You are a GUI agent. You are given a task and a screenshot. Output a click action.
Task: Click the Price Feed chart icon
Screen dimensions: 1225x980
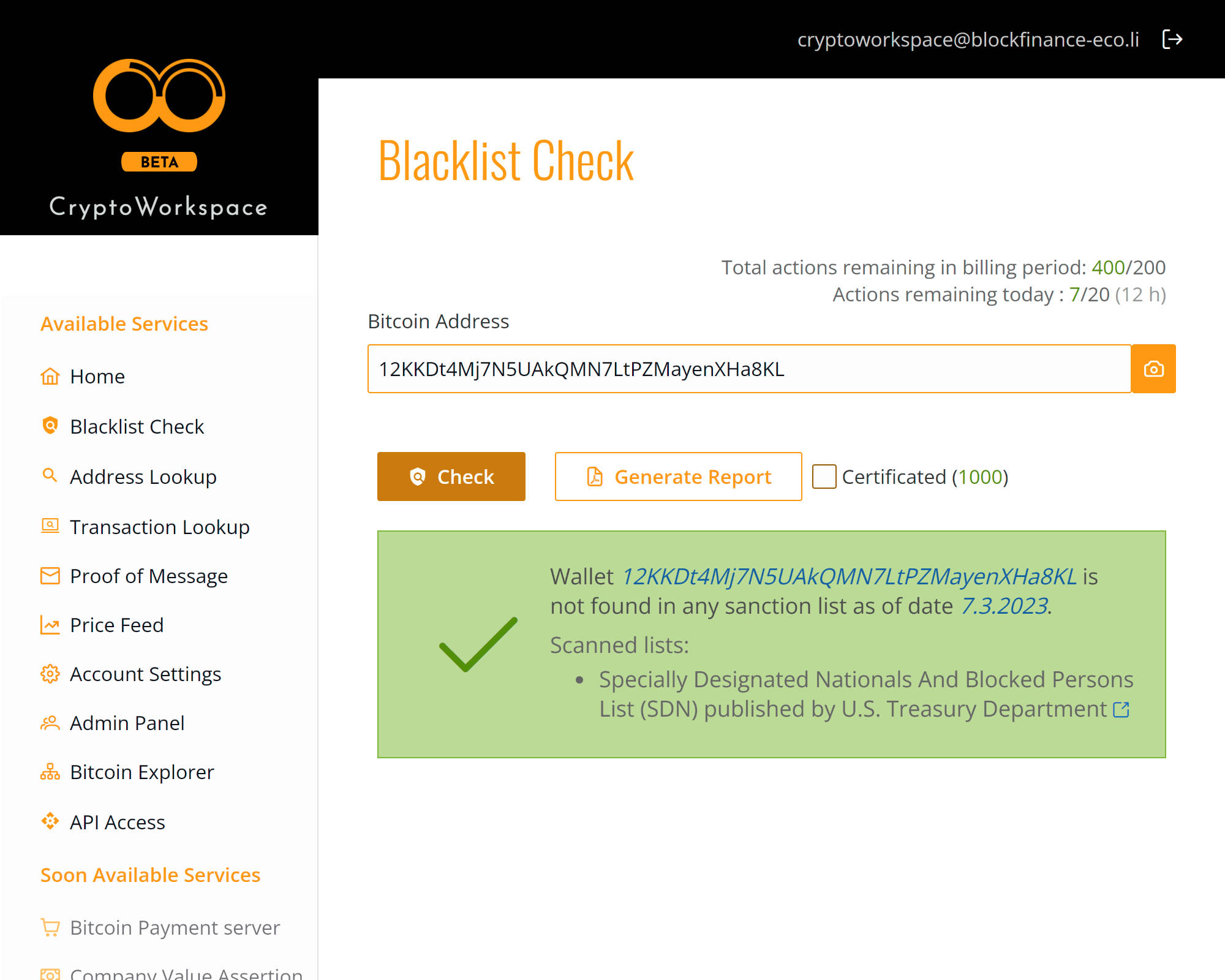tap(50, 625)
